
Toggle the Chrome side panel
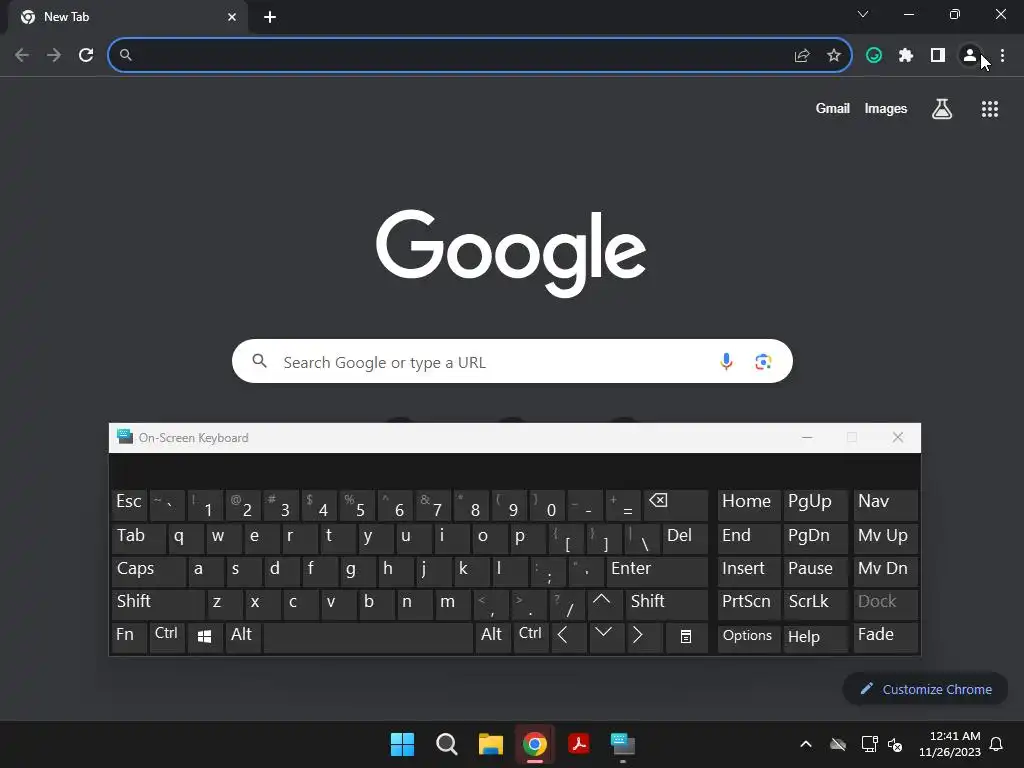938,56
